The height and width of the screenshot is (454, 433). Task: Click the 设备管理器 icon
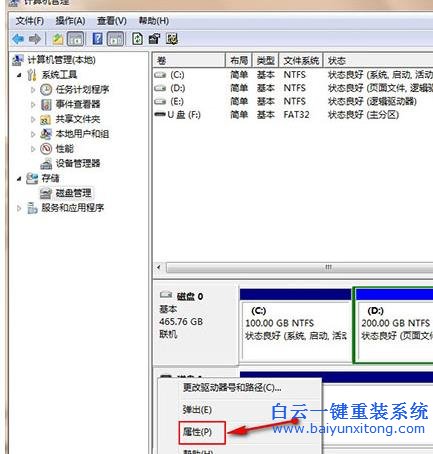point(46,164)
